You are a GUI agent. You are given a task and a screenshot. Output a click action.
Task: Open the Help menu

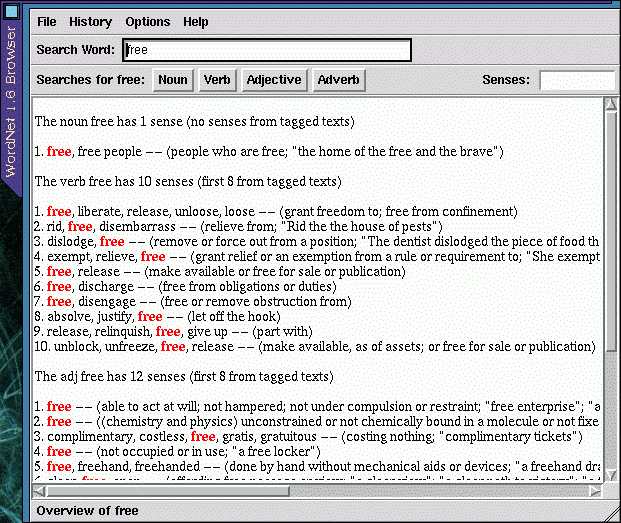pos(196,22)
